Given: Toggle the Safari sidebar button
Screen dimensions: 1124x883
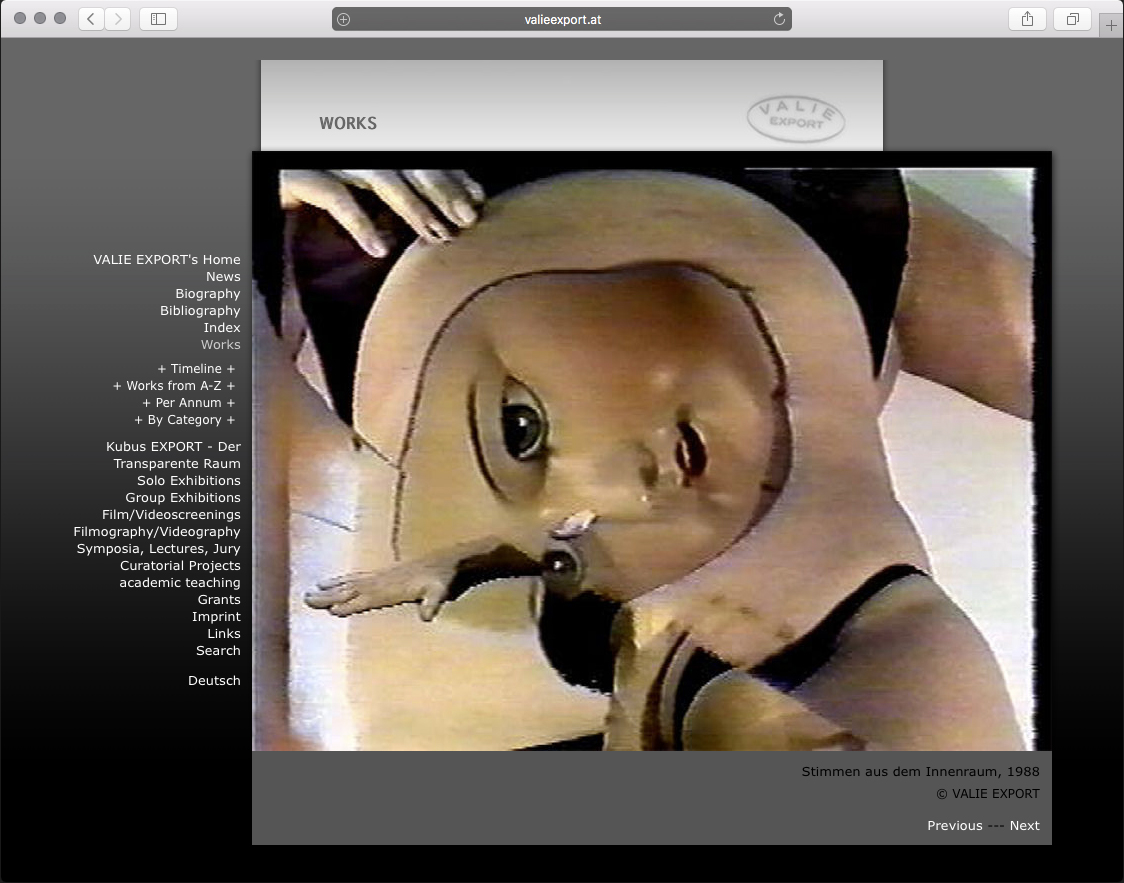Looking at the screenshot, I should [x=158, y=19].
